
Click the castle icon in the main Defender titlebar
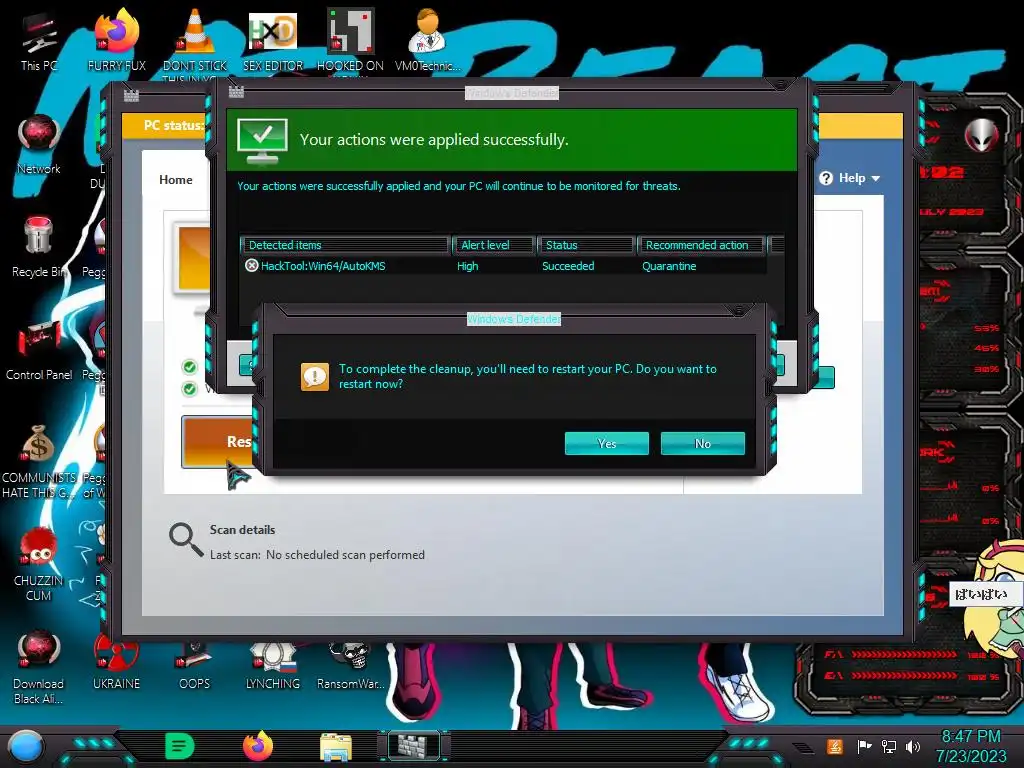pos(131,96)
